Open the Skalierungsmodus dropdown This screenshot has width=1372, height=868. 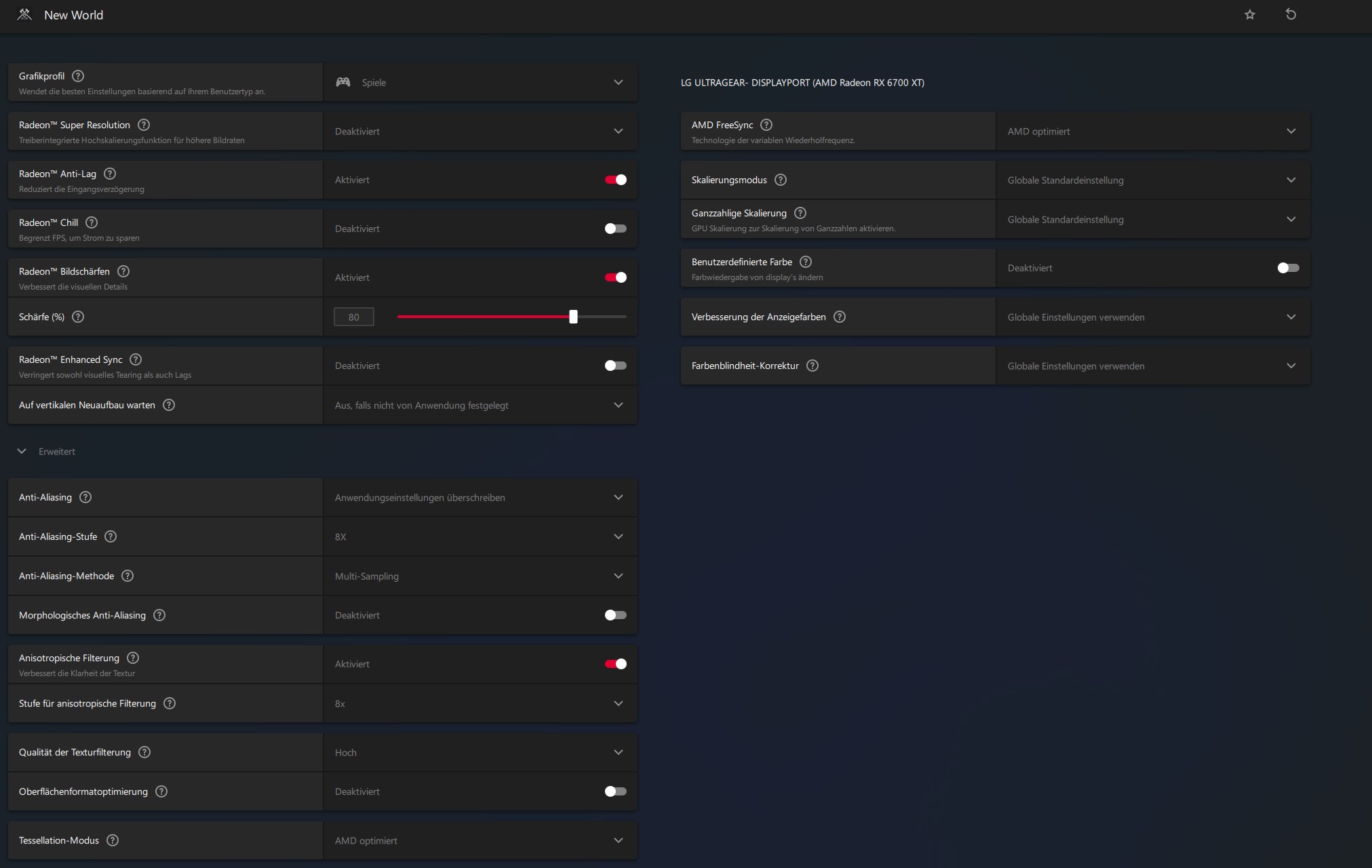[1152, 180]
